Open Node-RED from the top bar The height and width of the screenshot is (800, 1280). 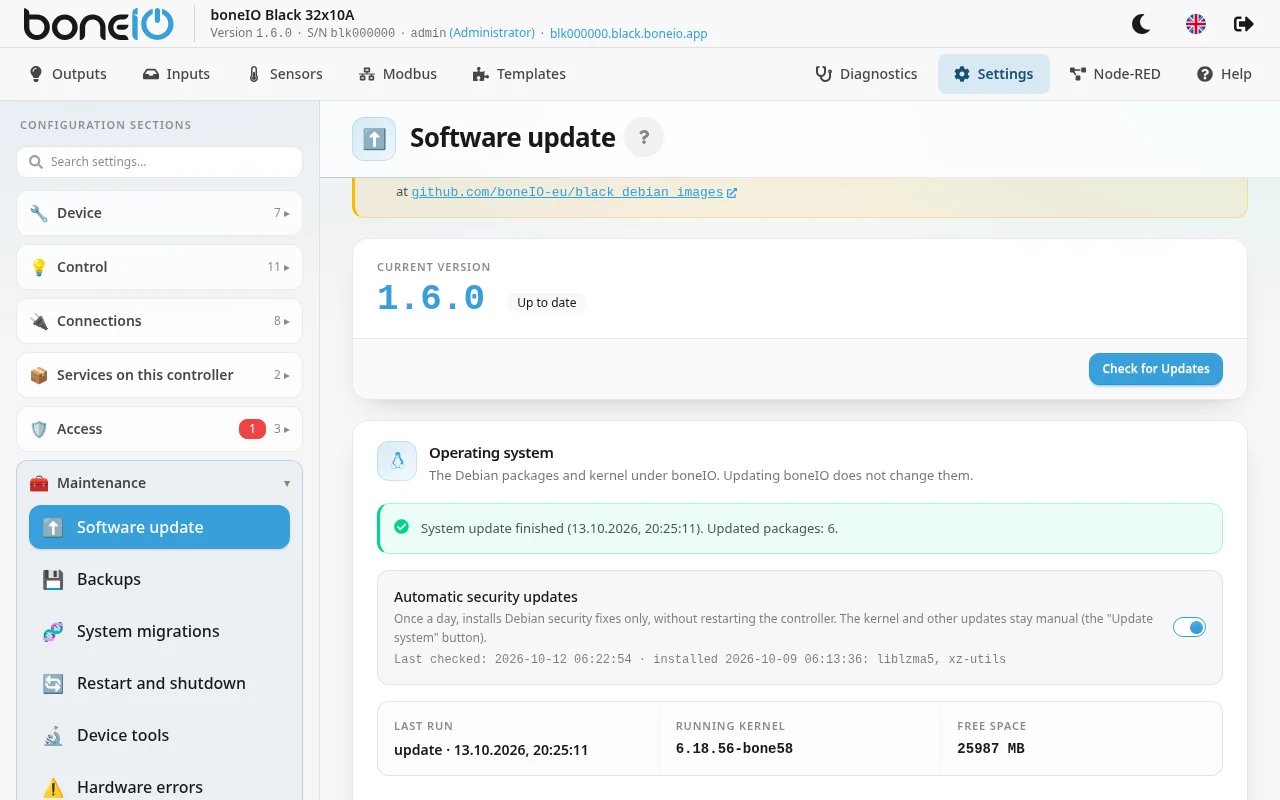(x=1115, y=74)
